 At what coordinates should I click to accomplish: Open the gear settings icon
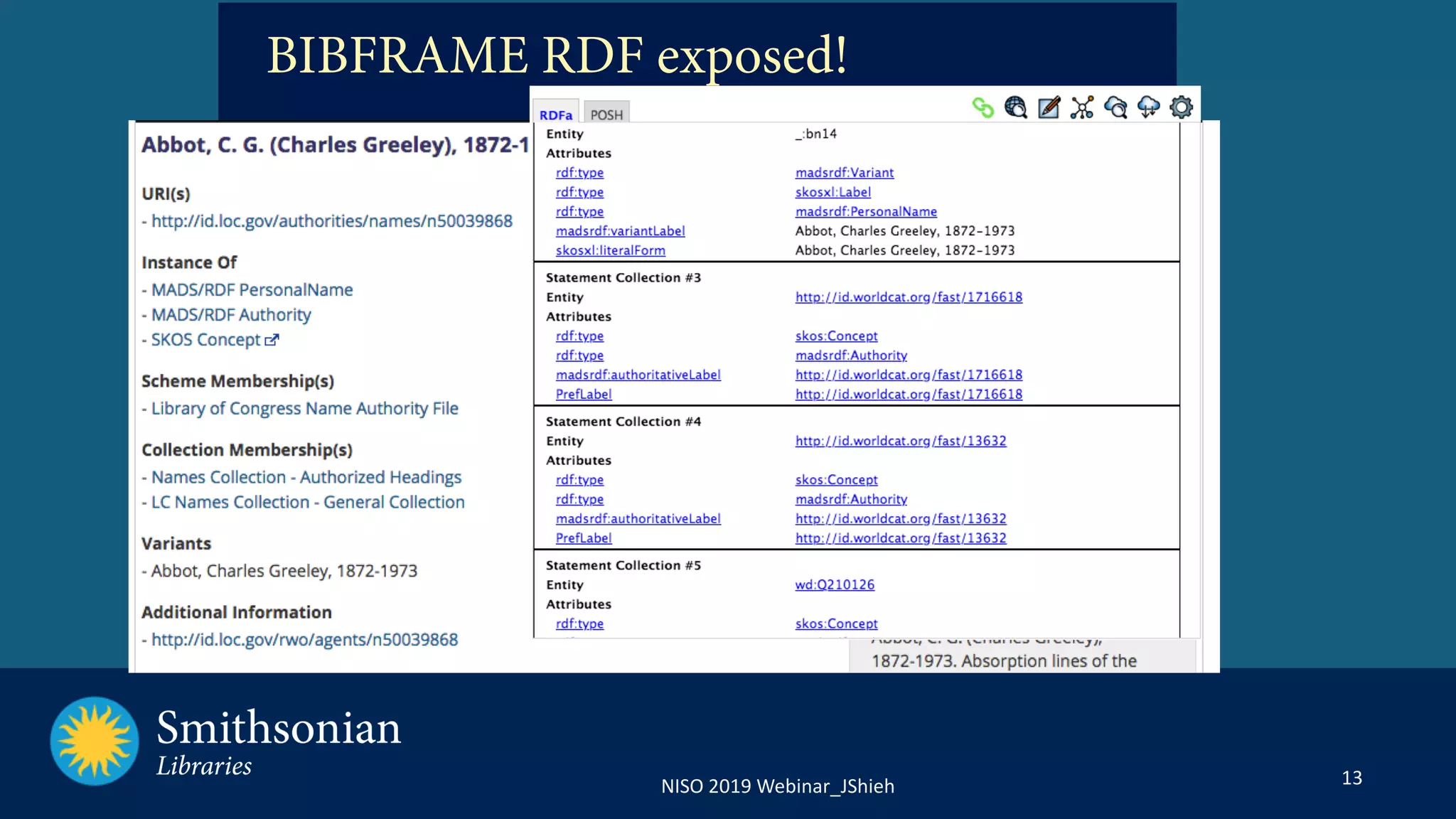click(1182, 107)
